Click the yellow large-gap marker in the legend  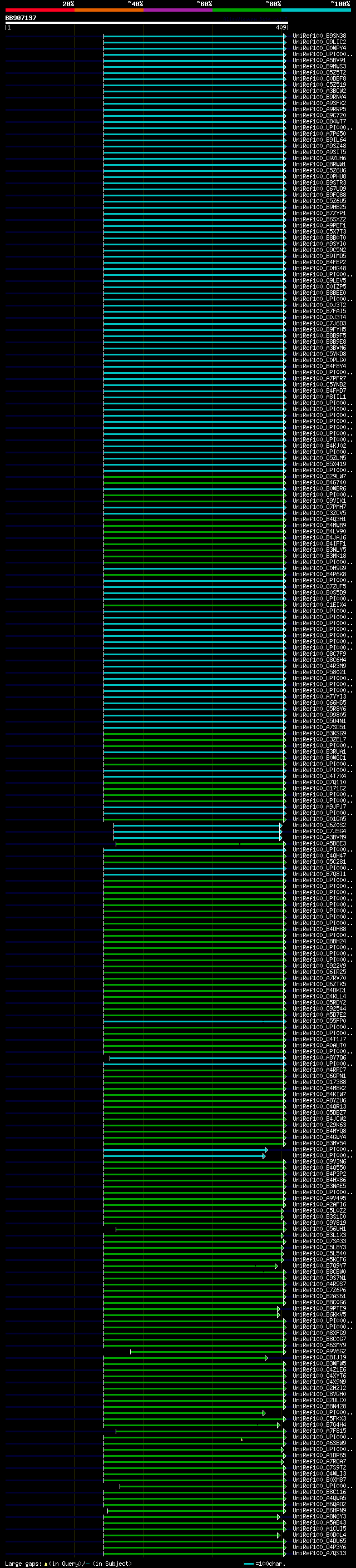point(46,1563)
